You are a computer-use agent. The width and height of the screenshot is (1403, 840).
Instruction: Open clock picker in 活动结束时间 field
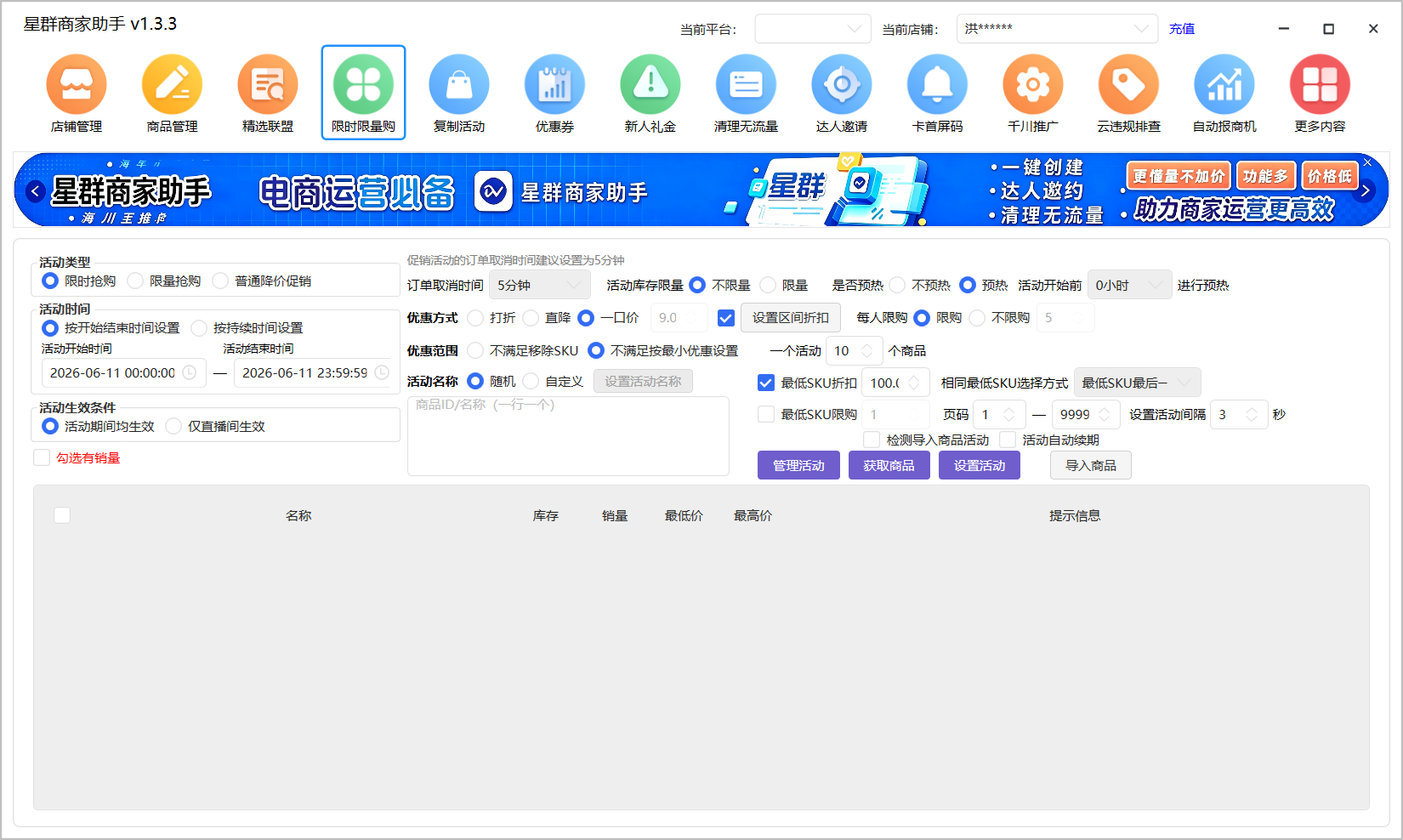click(382, 372)
